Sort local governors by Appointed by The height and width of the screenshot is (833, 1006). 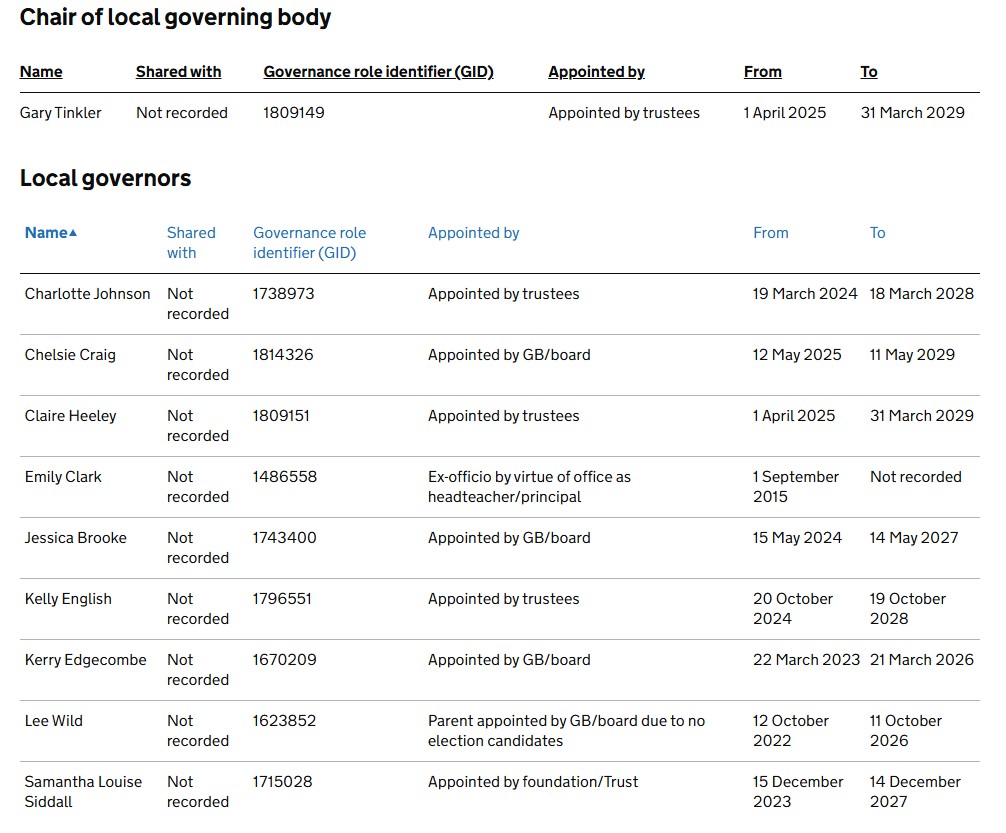473,233
